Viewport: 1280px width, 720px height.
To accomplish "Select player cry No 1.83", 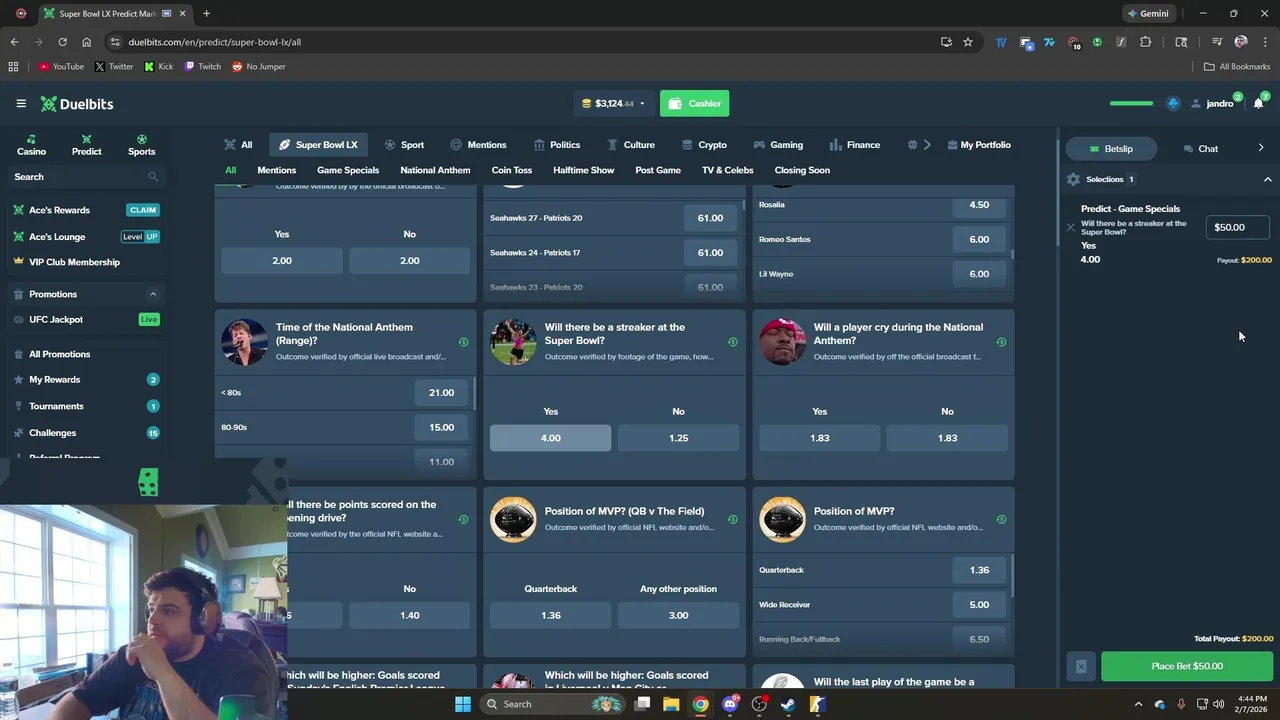I will point(947,438).
